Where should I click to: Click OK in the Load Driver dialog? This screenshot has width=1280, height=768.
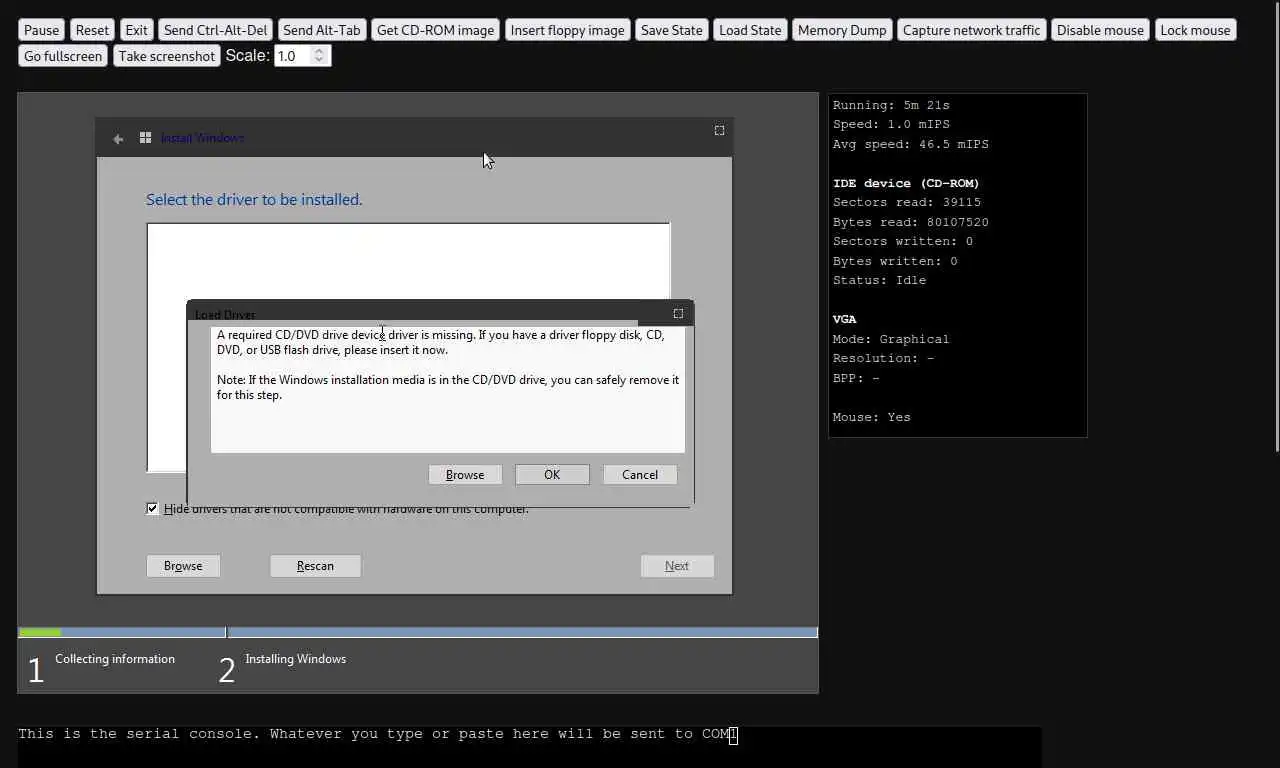(552, 475)
